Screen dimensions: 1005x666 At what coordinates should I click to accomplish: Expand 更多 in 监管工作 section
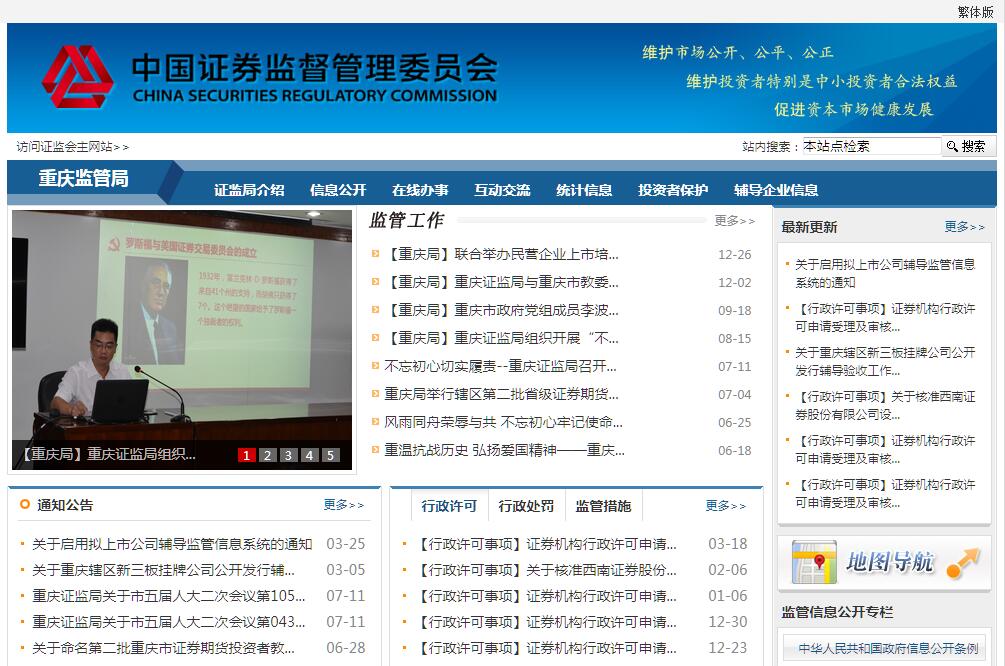[734, 221]
